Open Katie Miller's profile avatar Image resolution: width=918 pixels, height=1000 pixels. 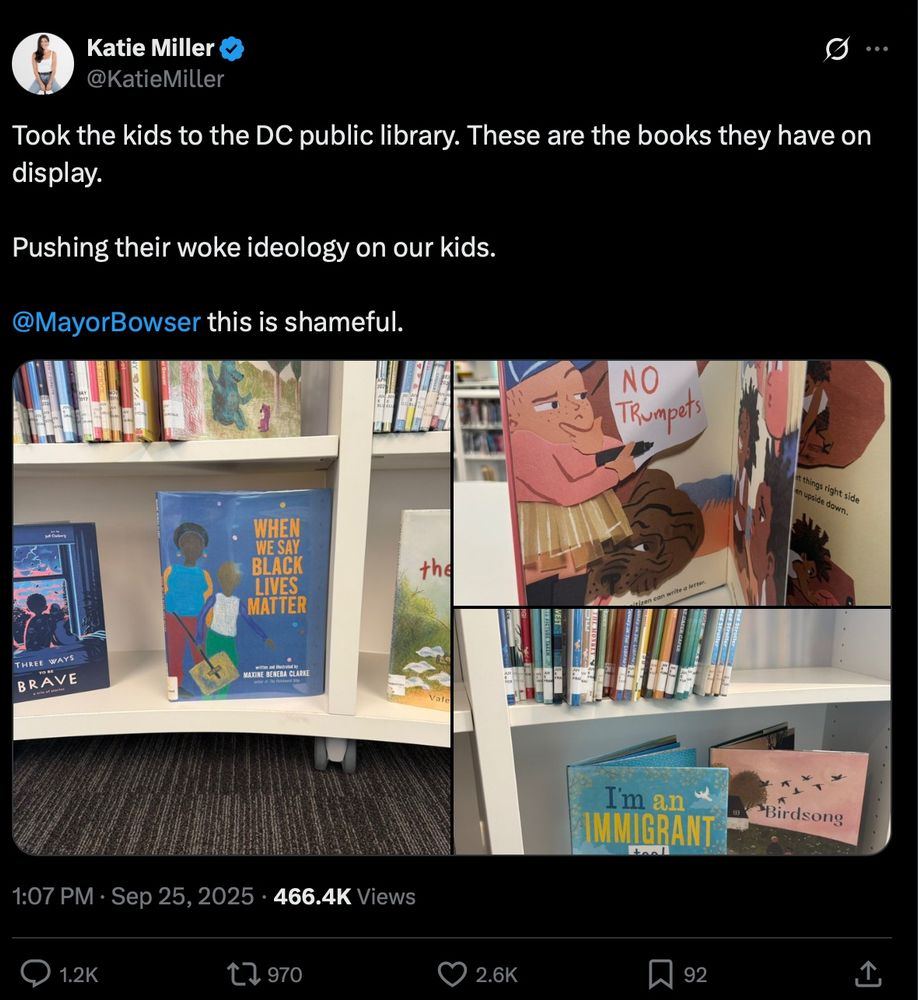click(x=43, y=64)
